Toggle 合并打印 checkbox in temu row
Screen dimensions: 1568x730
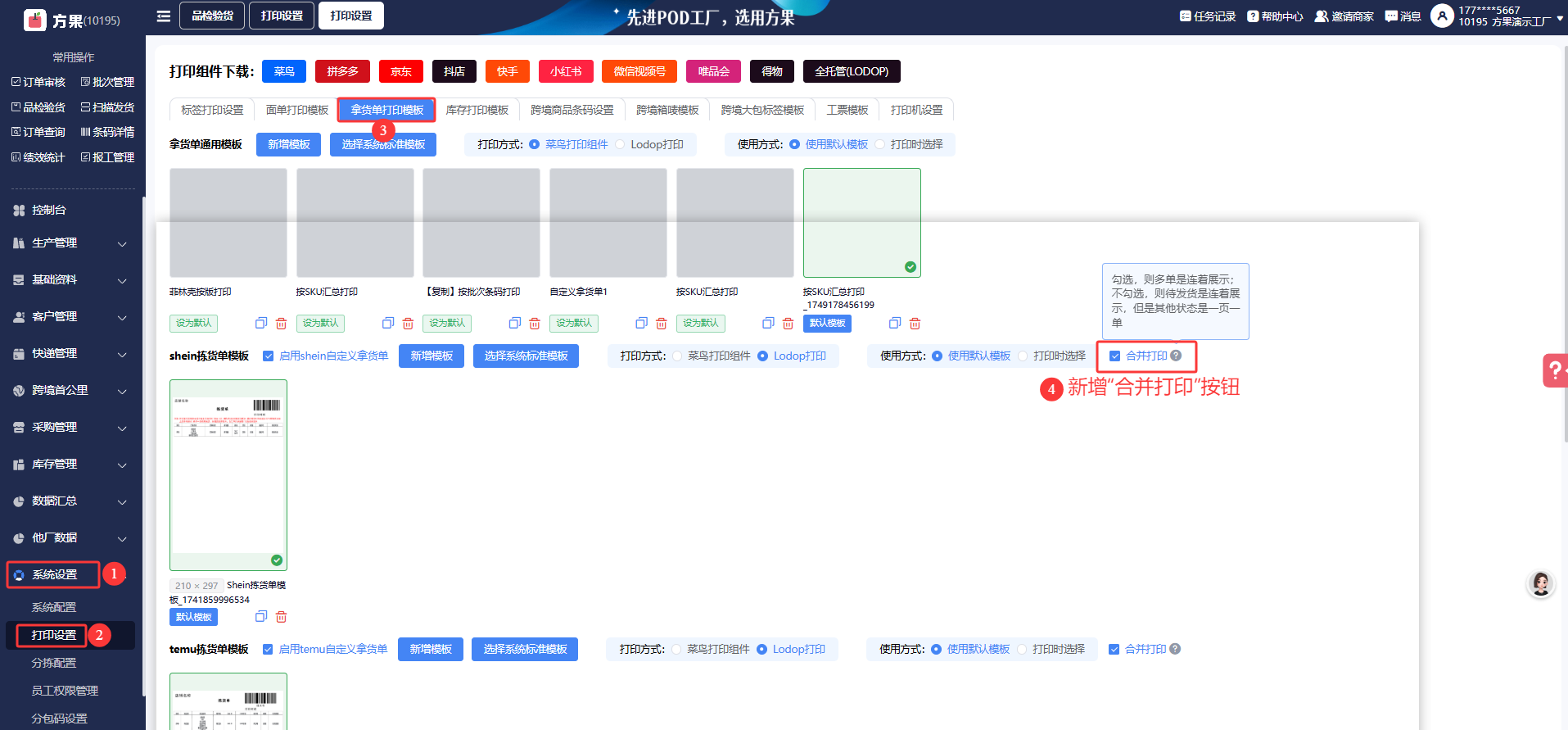(x=1114, y=649)
